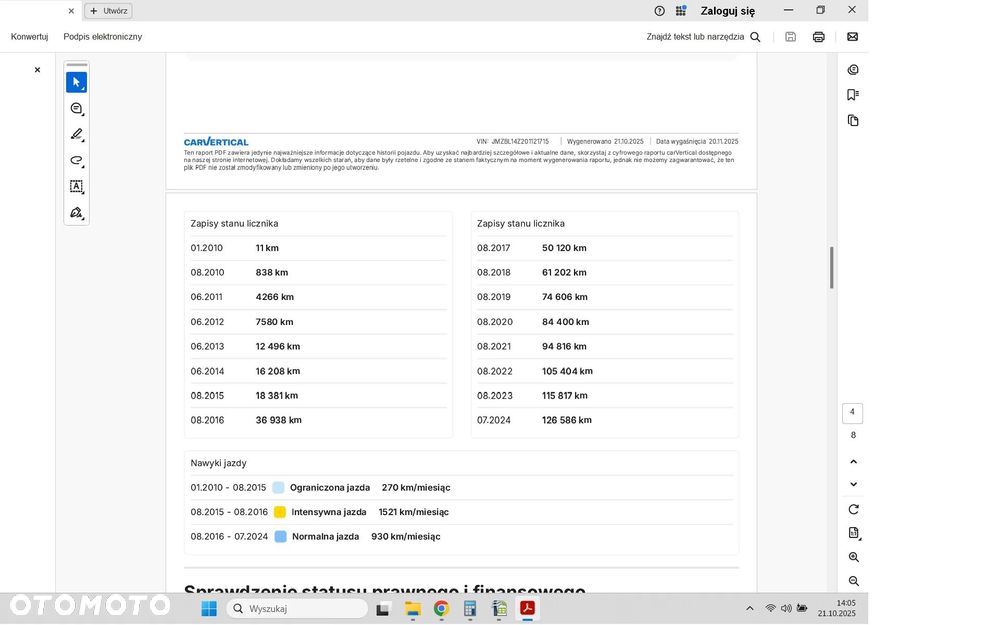Open Calculator from the taskbar
This screenshot has width=1000, height=625.
point(470,609)
